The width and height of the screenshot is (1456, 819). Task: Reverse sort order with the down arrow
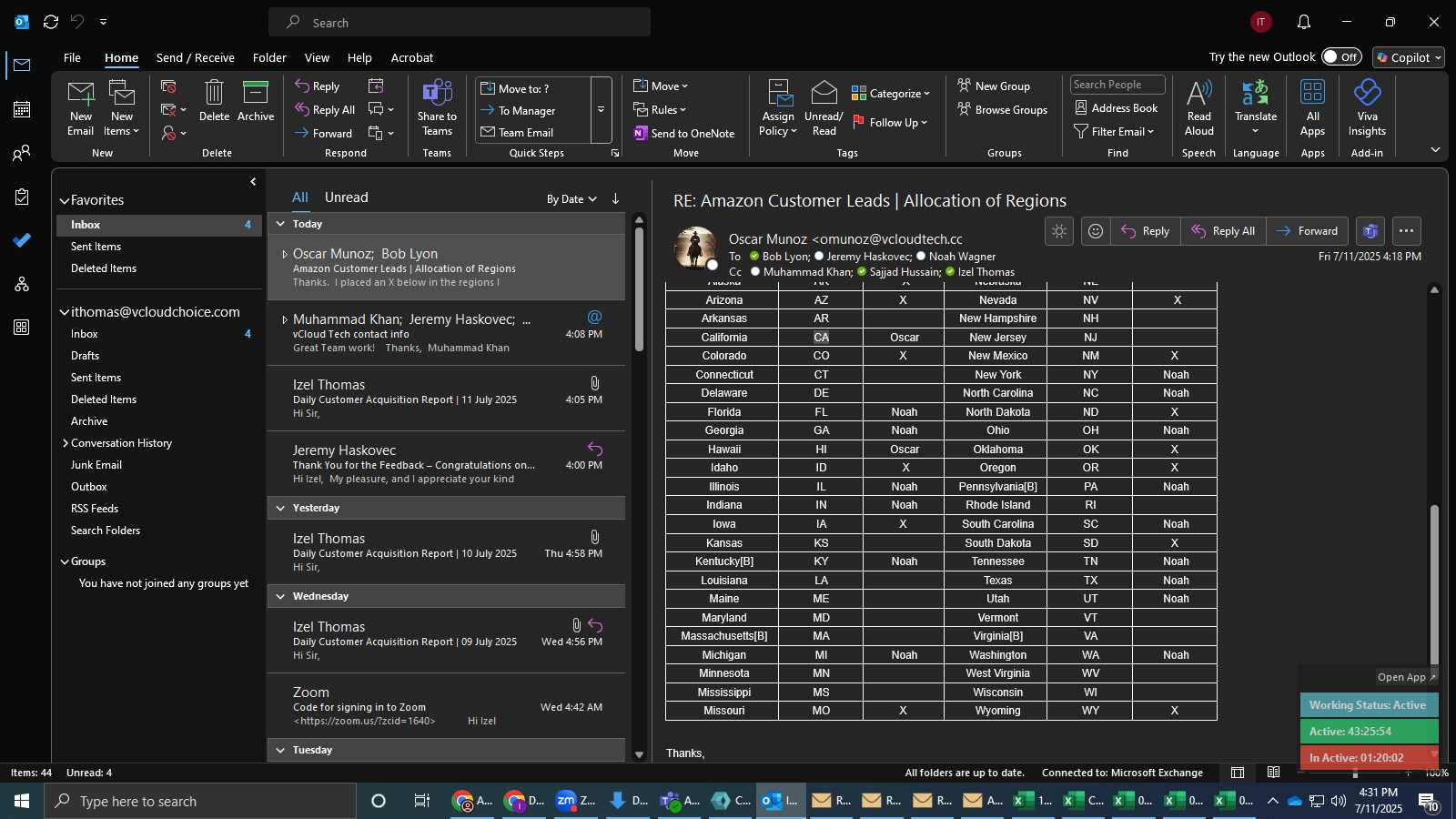(x=615, y=198)
